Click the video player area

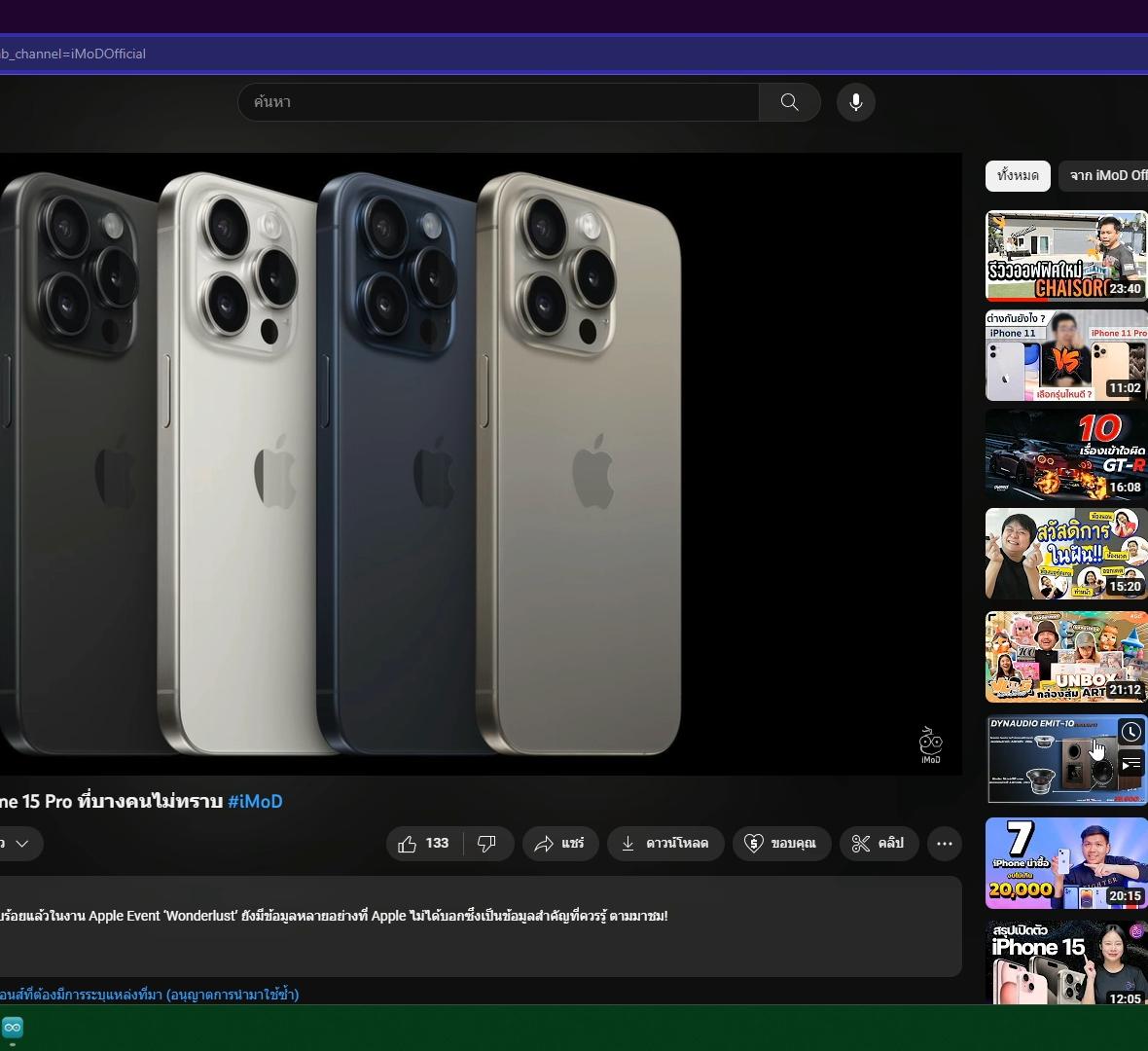(x=481, y=463)
